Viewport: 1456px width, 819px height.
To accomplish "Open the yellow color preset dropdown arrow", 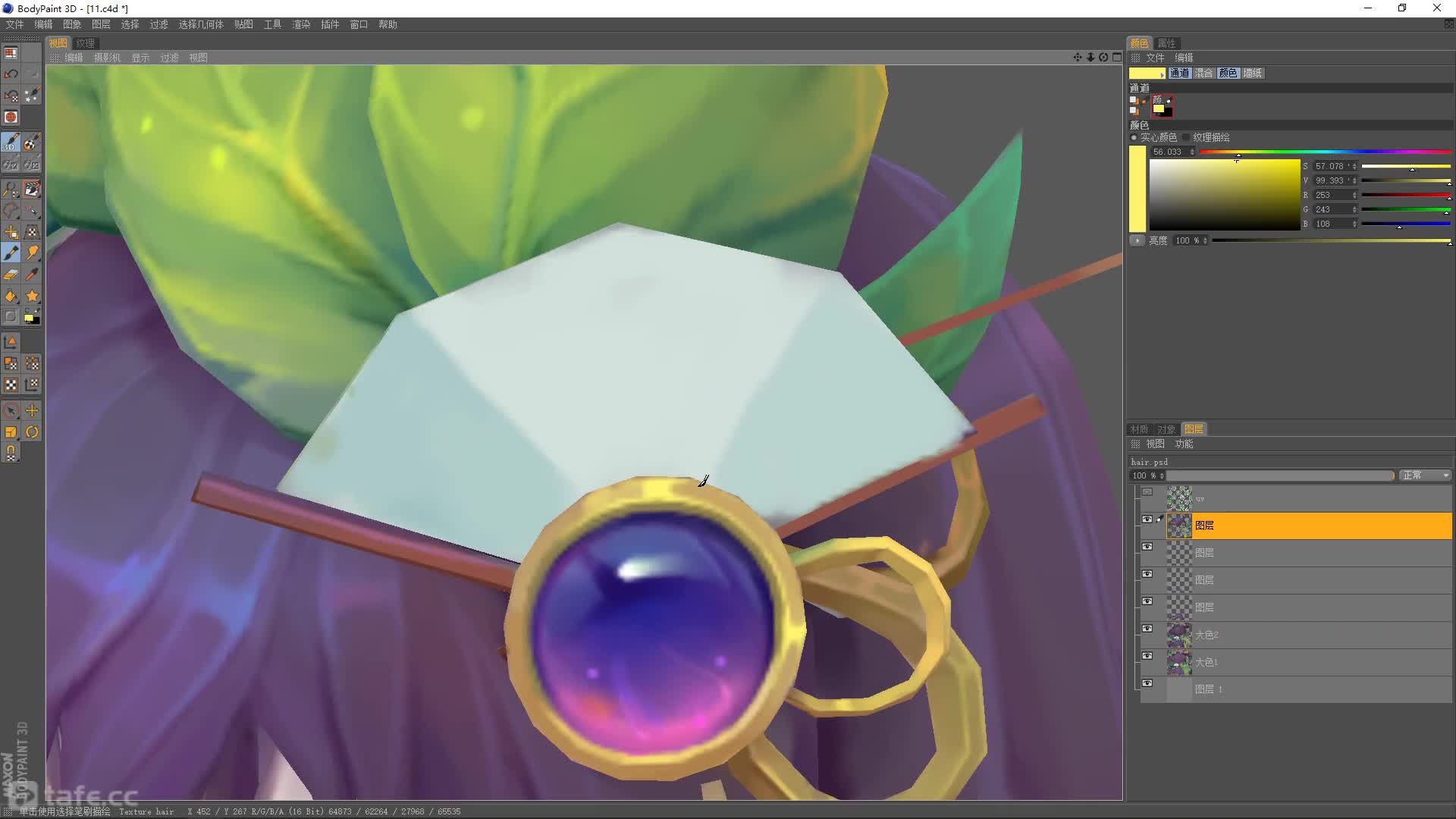I will click(x=1163, y=74).
